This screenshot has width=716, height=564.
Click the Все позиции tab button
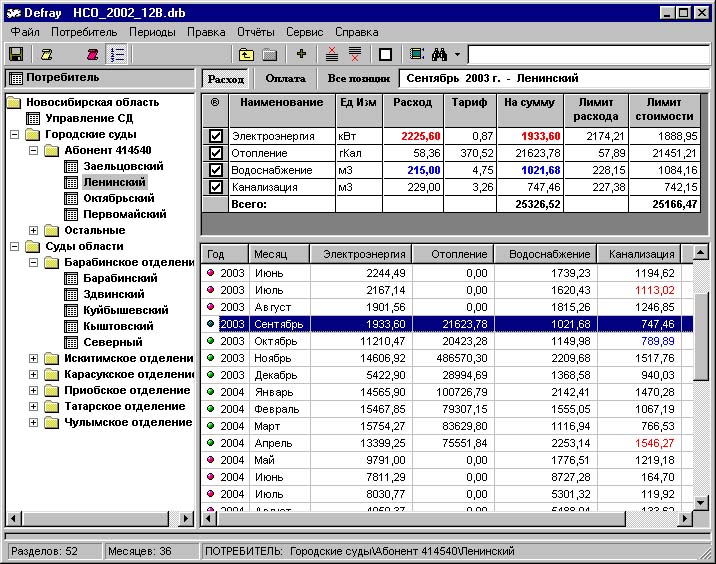click(358, 78)
